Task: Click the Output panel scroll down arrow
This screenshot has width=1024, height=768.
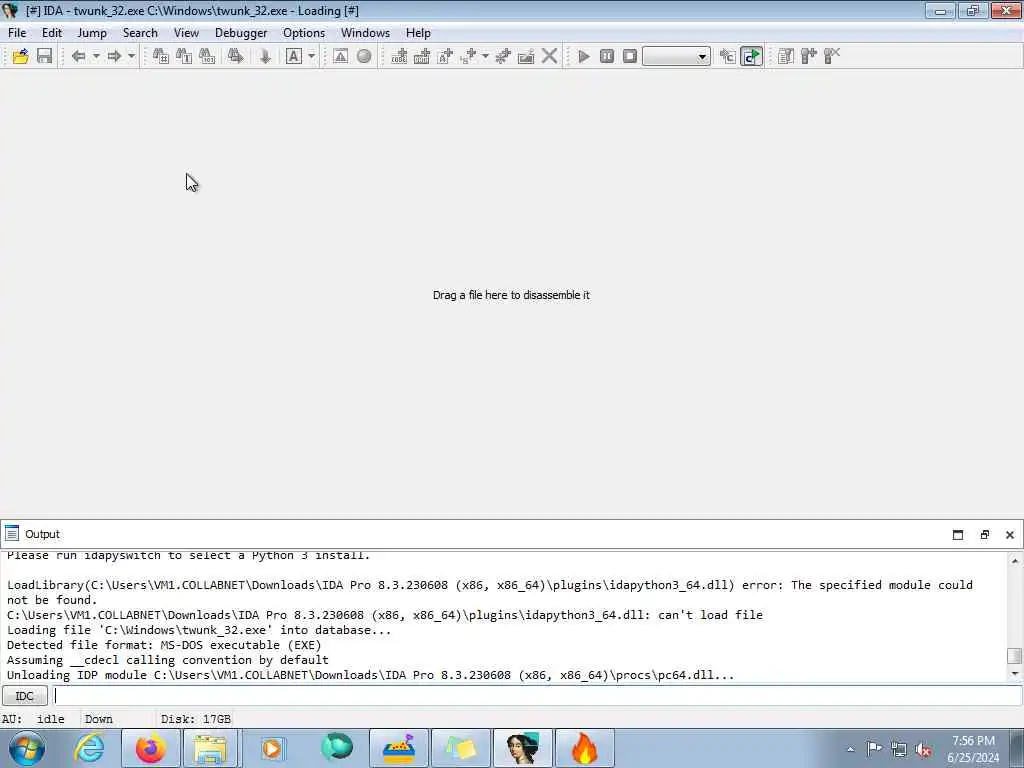Action: pos(1014,673)
